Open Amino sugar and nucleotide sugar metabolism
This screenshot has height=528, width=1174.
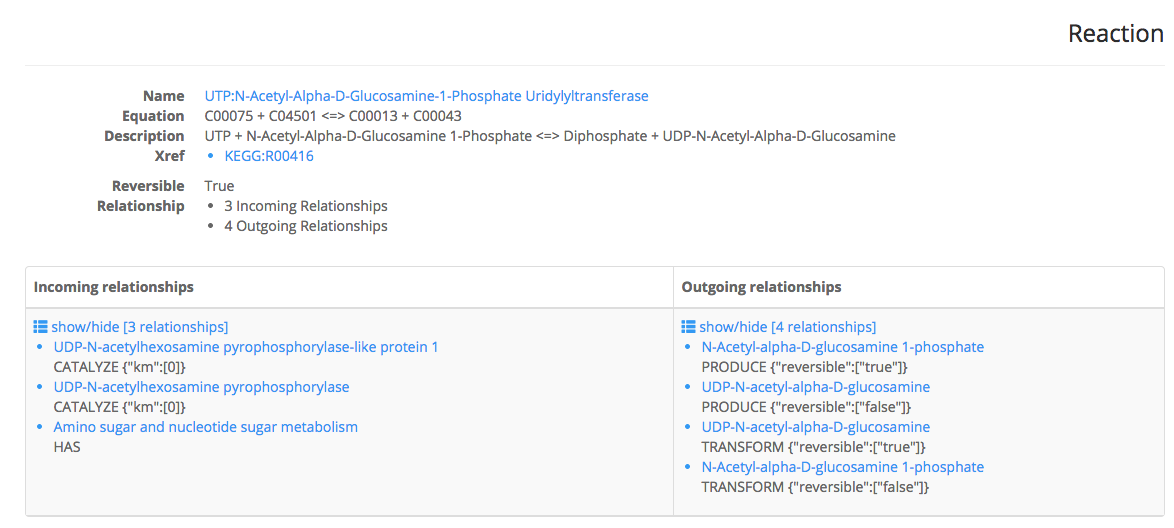click(206, 427)
